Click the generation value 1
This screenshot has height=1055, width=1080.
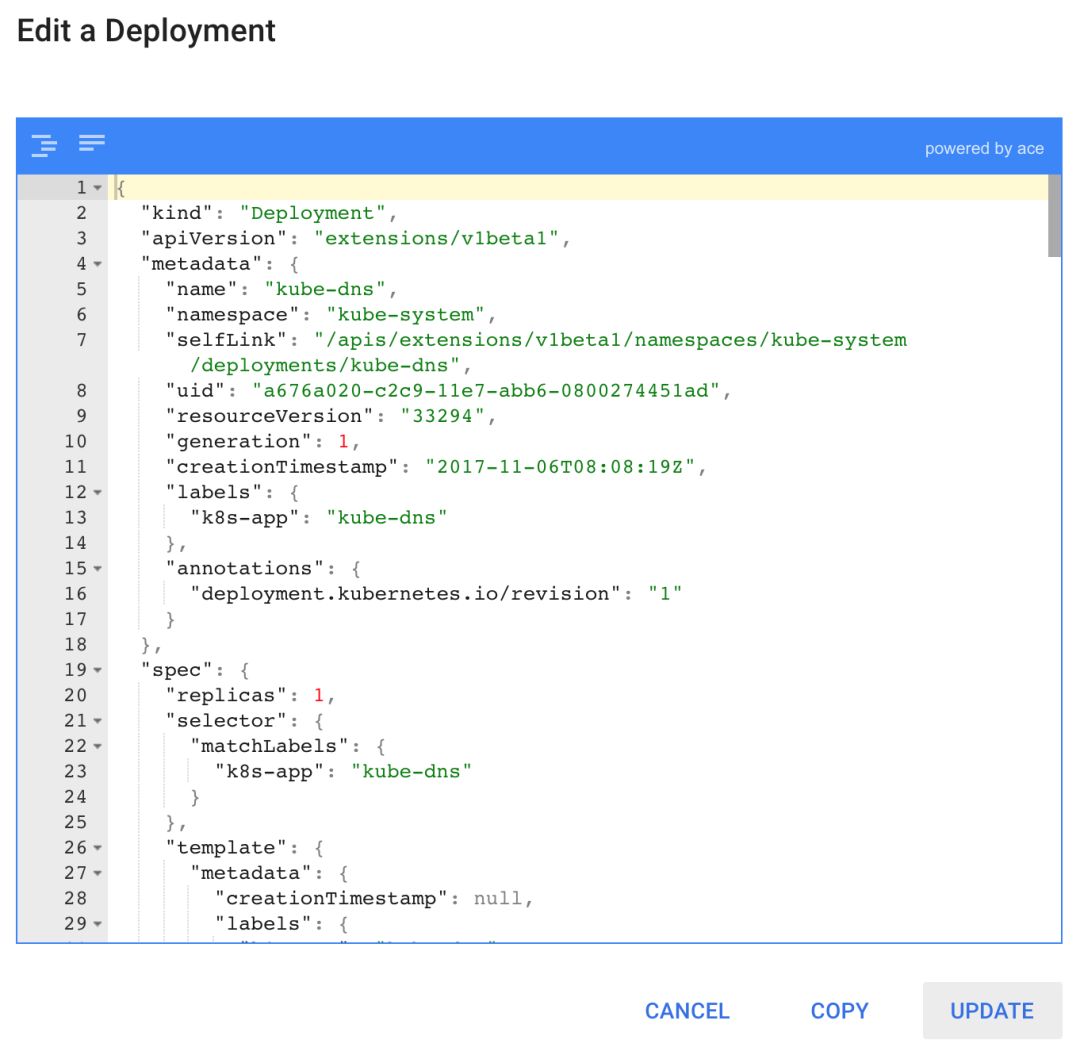(343, 442)
